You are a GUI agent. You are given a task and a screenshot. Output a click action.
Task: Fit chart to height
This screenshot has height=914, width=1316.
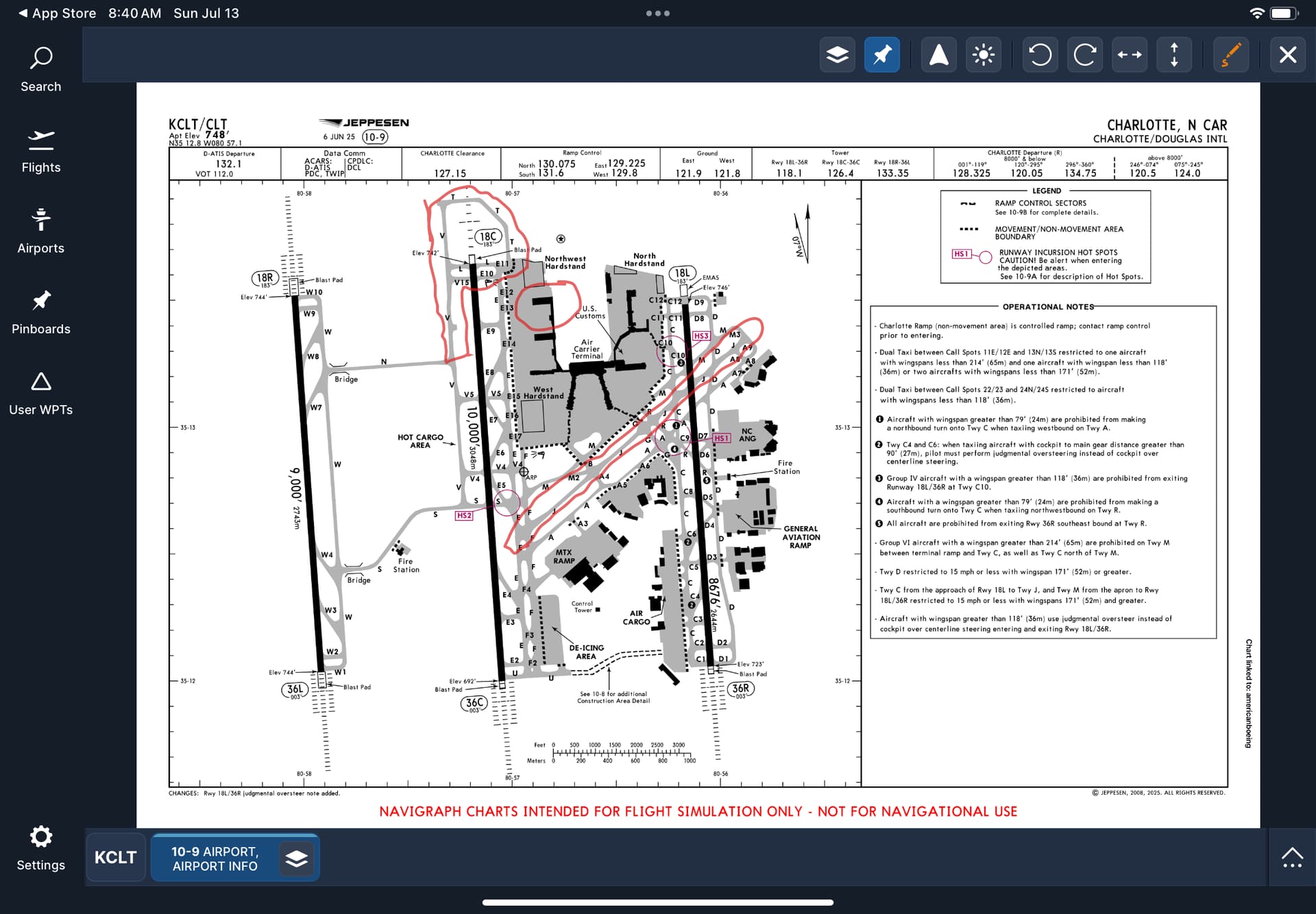[1174, 55]
